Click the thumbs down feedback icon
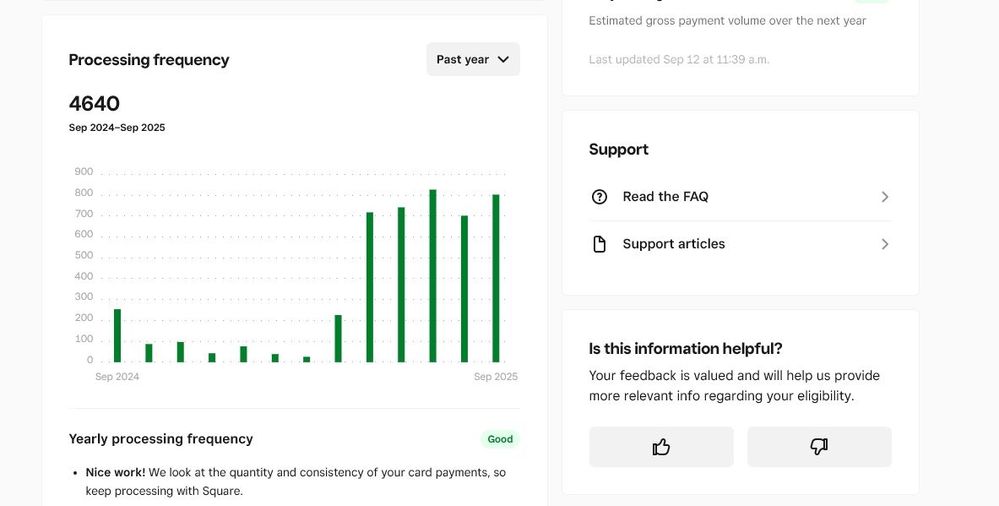The image size is (999, 506). 819,447
